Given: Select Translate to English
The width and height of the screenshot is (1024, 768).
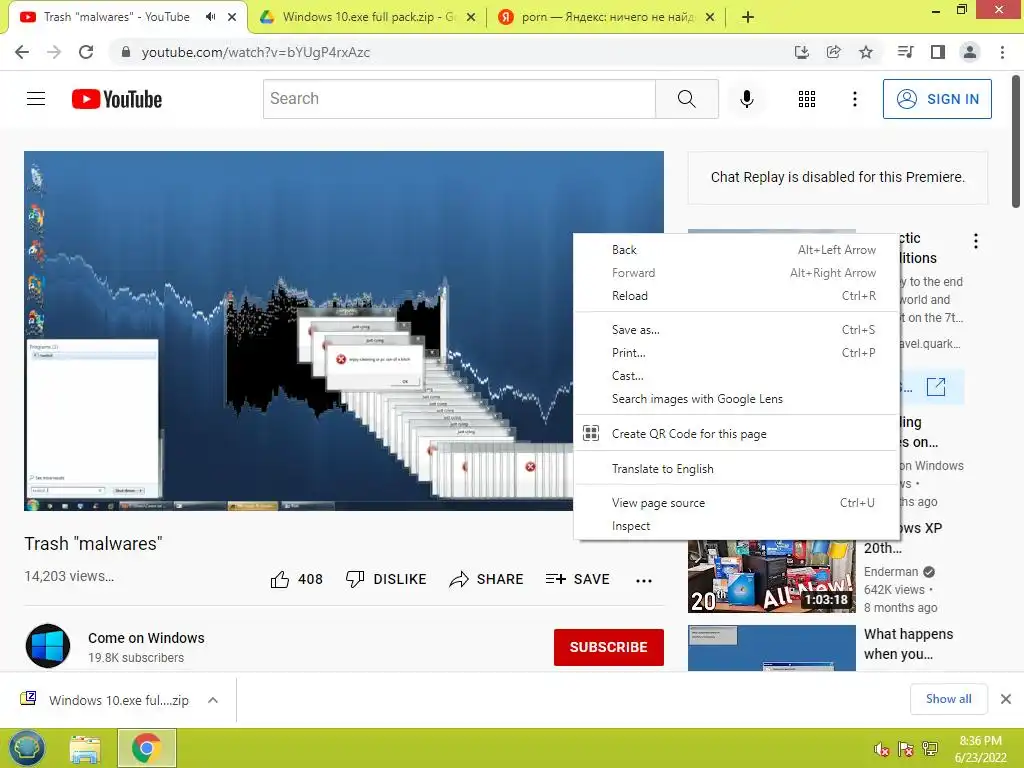Looking at the screenshot, I should (x=737, y=469).
